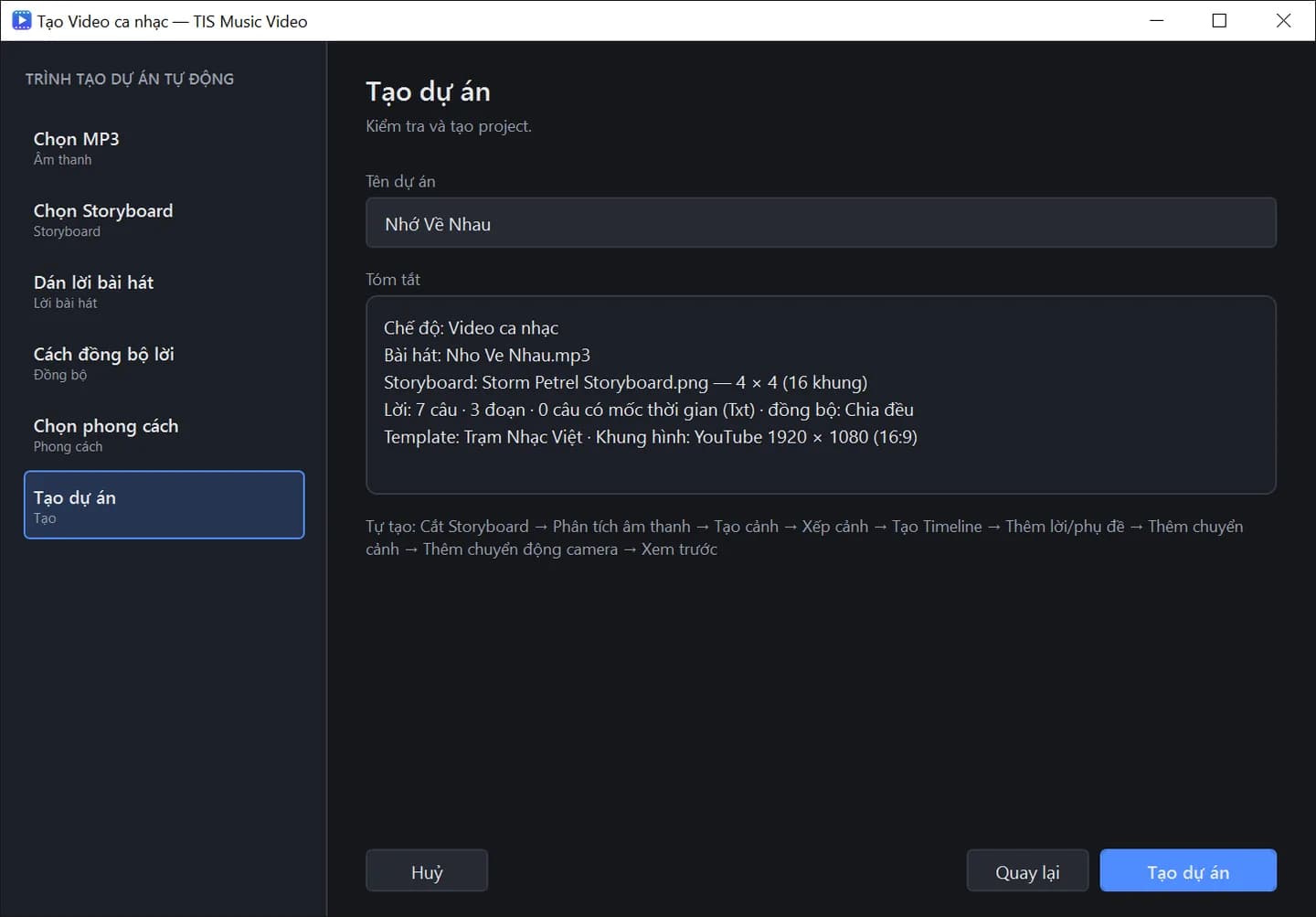1316x917 pixels.
Task: Go to the Chọn MP3 step
Action: click(164, 147)
